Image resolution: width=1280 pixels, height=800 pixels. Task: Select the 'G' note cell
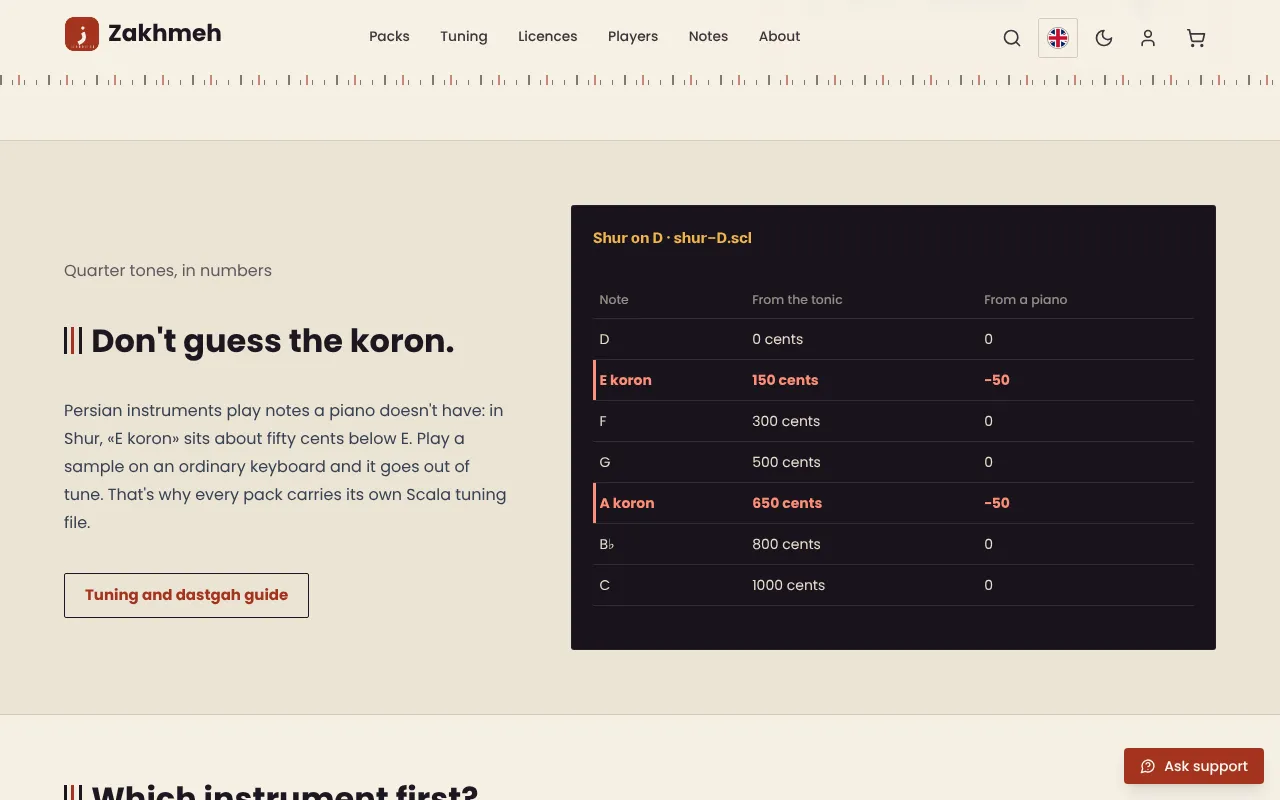click(604, 462)
